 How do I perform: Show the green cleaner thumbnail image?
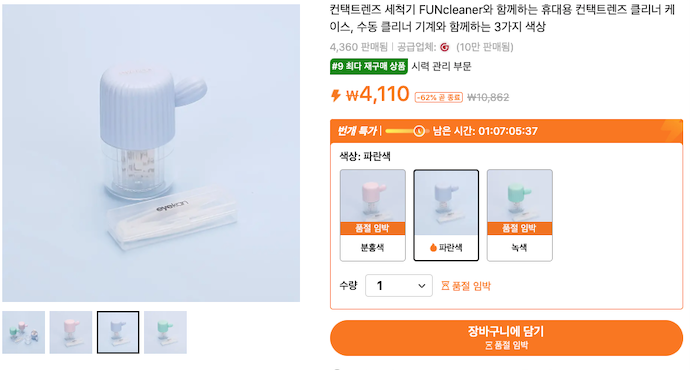(165, 332)
